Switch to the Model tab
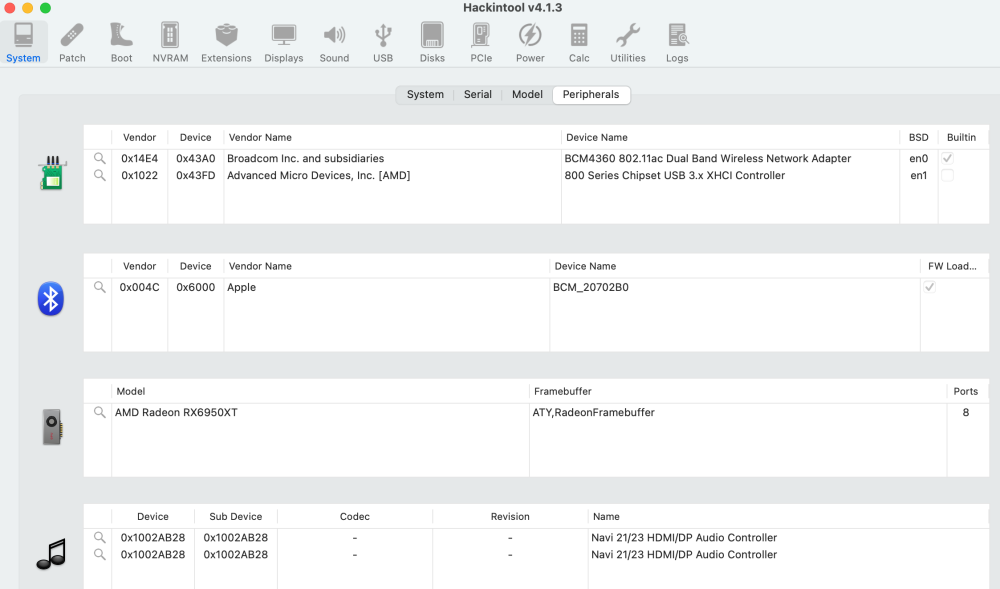Viewport: 1000px width, 589px height. click(527, 94)
